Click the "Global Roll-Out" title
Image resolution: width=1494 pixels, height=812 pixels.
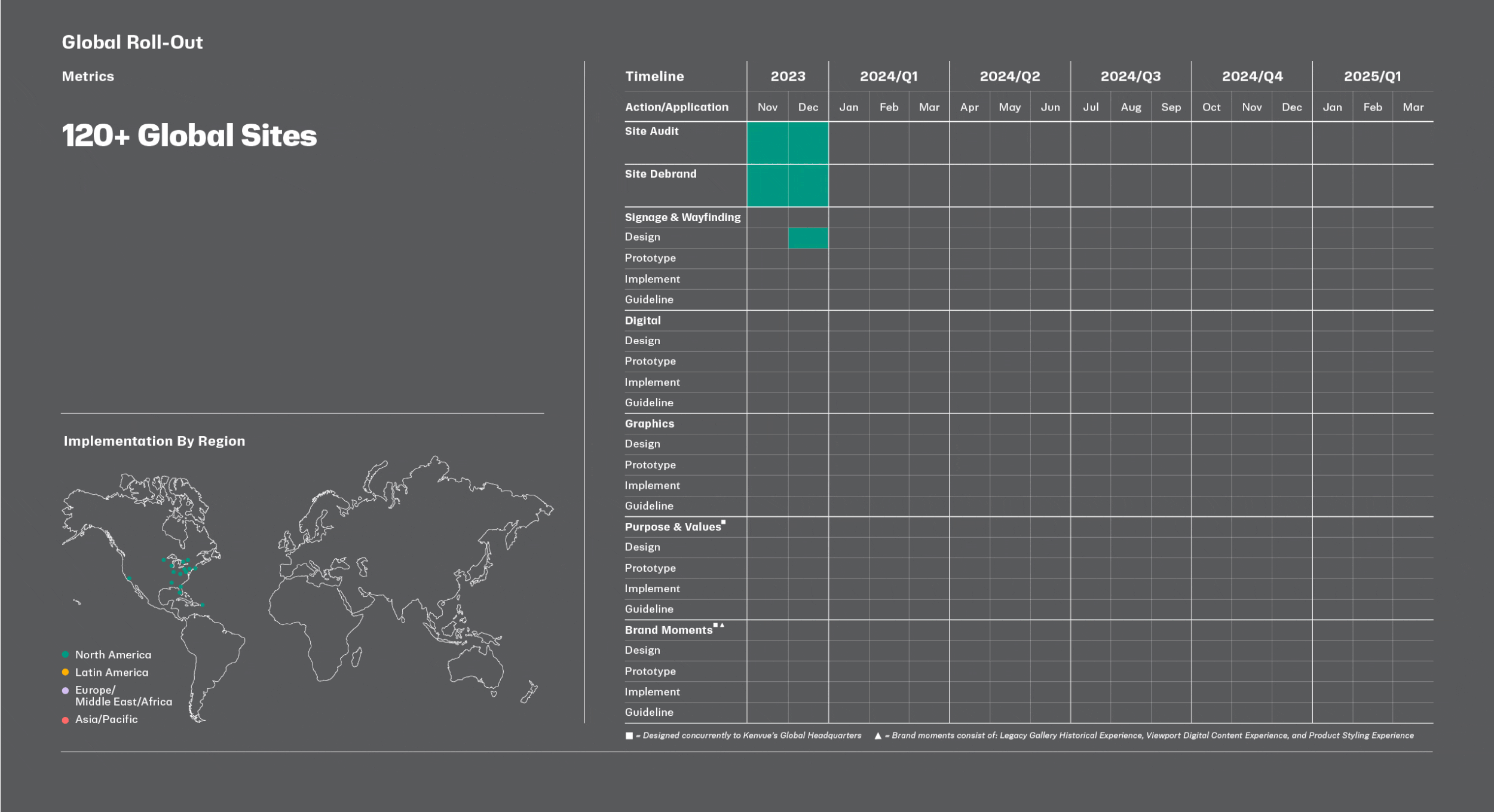pos(132,42)
